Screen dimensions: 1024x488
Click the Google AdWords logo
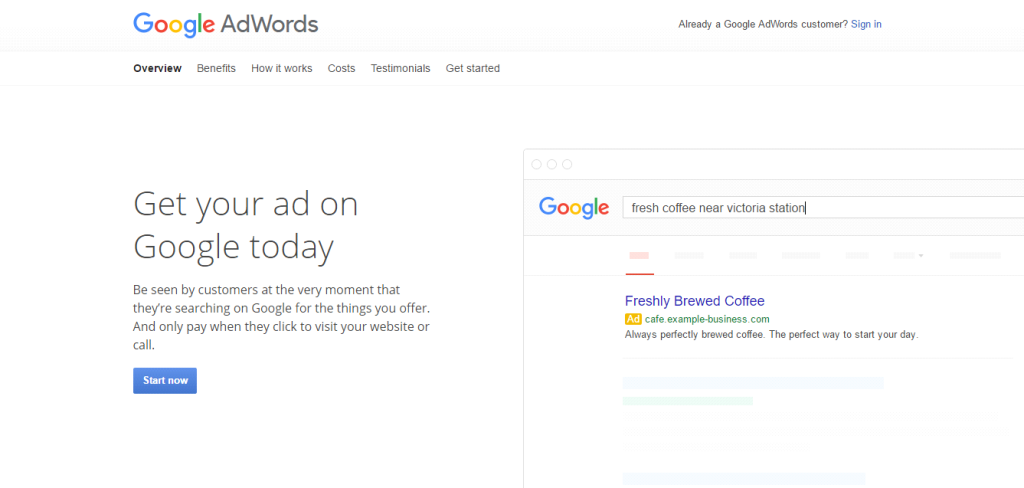[x=225, y=24]
